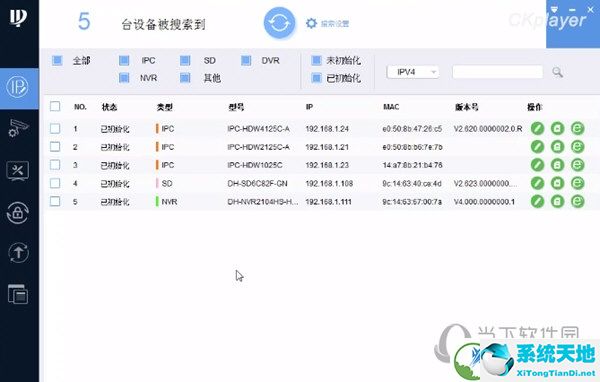Sort by NO. column header

coord(80,107)
